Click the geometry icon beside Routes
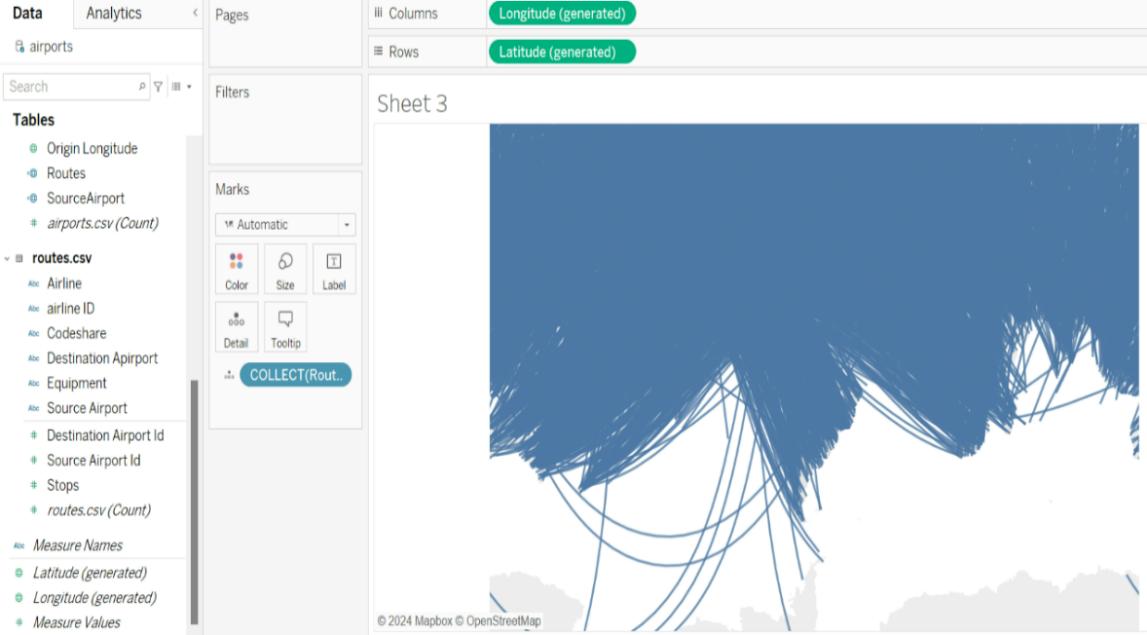 (x=33, y=173)
